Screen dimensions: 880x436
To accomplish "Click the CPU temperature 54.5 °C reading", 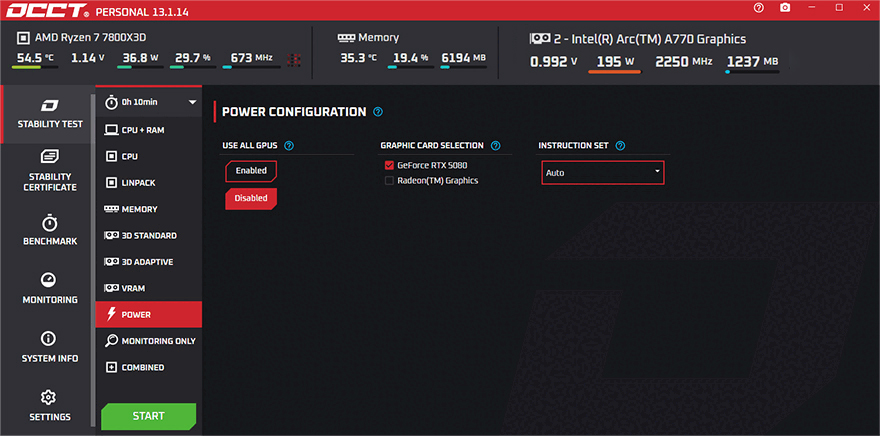I will 35,58.
